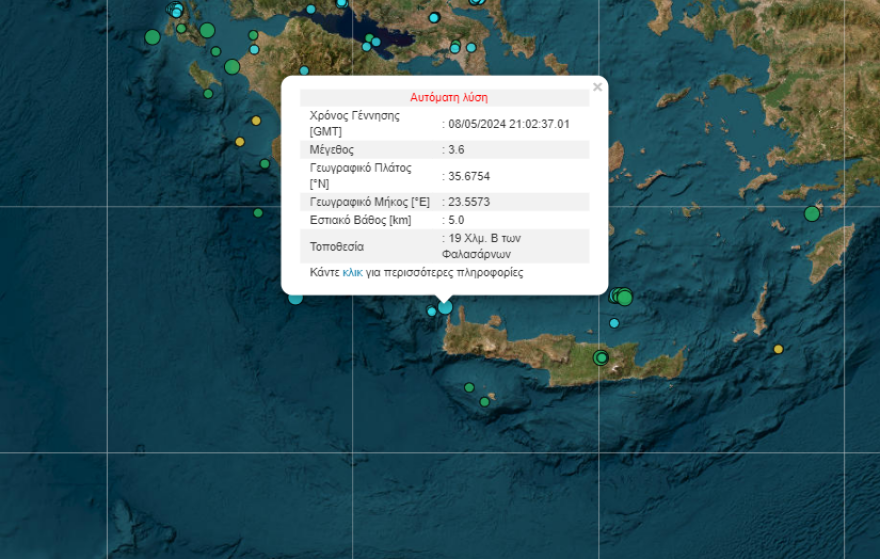The width and height of the screenshot is (880, 559).
Task: Click the 'Αυτόματη λύση' red header text
Action: (449, 98)
